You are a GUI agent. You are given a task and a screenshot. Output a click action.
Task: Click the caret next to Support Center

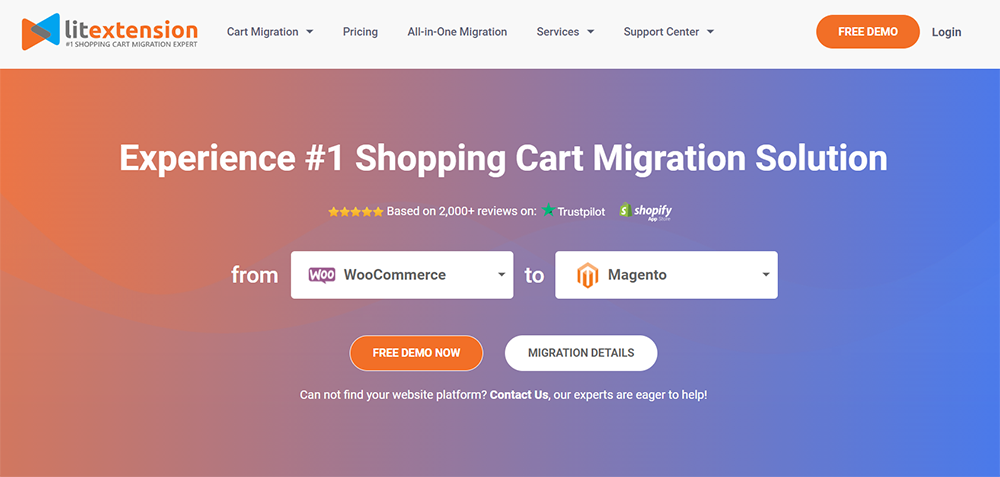point(710,32)
